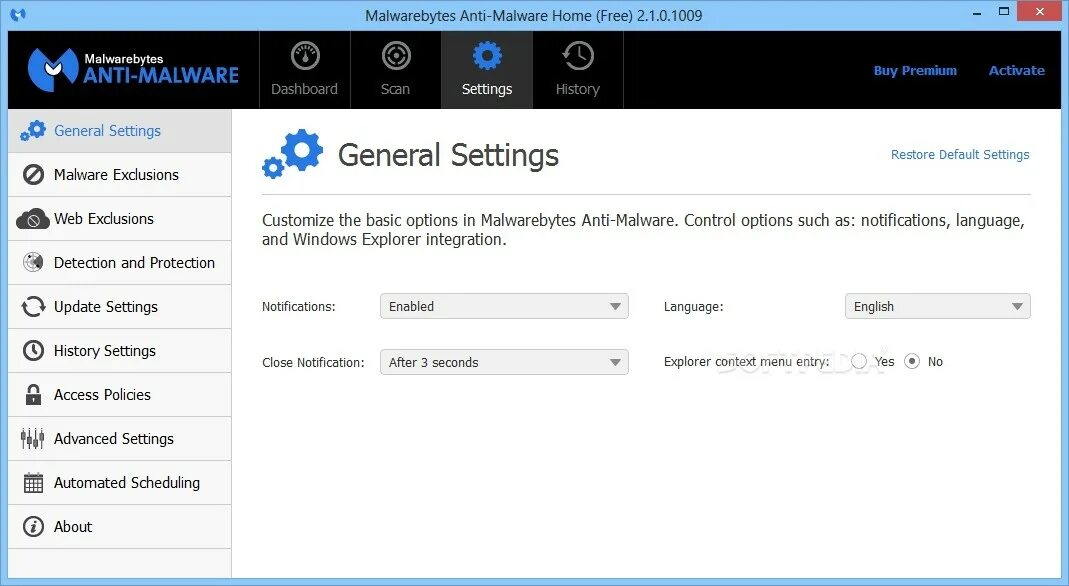Click the About info icon
This screenshot has height=586, width=1069.
click(33, 527)
